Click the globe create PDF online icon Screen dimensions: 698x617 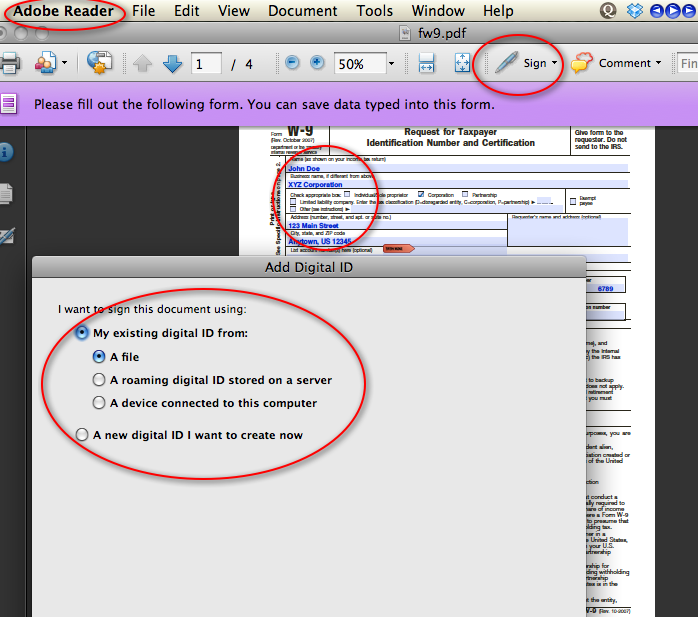click(x=99, y=62)
